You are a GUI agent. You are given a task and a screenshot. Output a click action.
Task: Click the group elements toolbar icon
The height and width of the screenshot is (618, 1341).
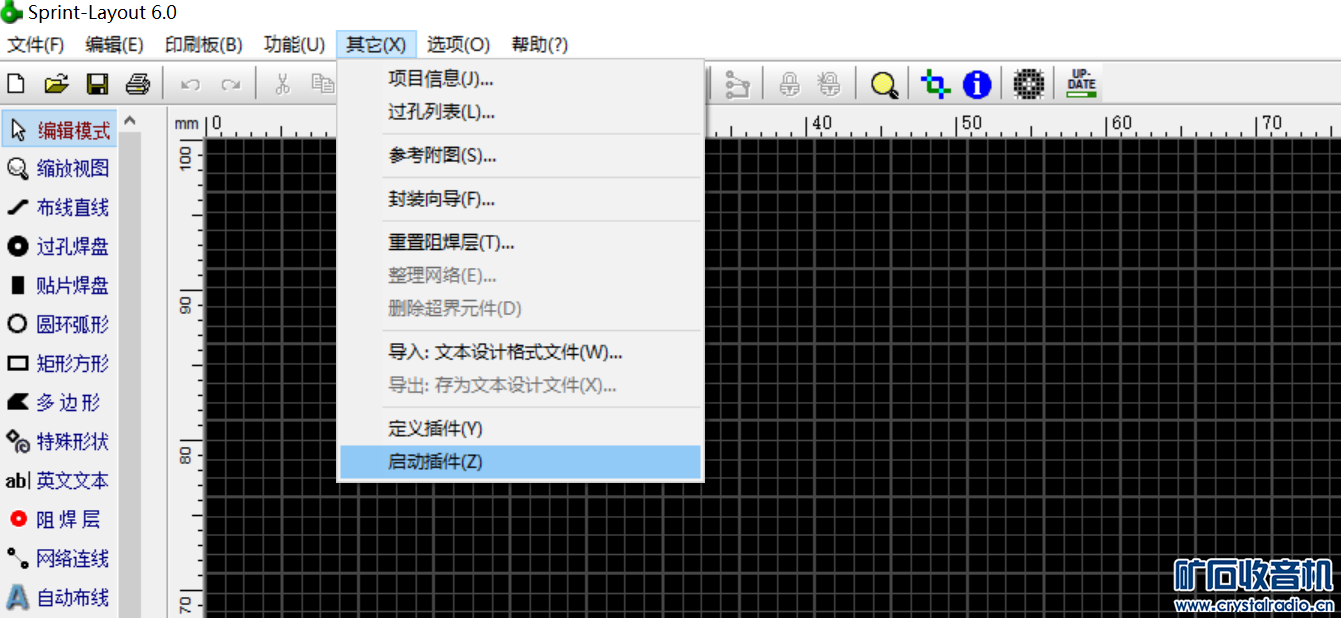pyautogui.click(x=737, y=84)
